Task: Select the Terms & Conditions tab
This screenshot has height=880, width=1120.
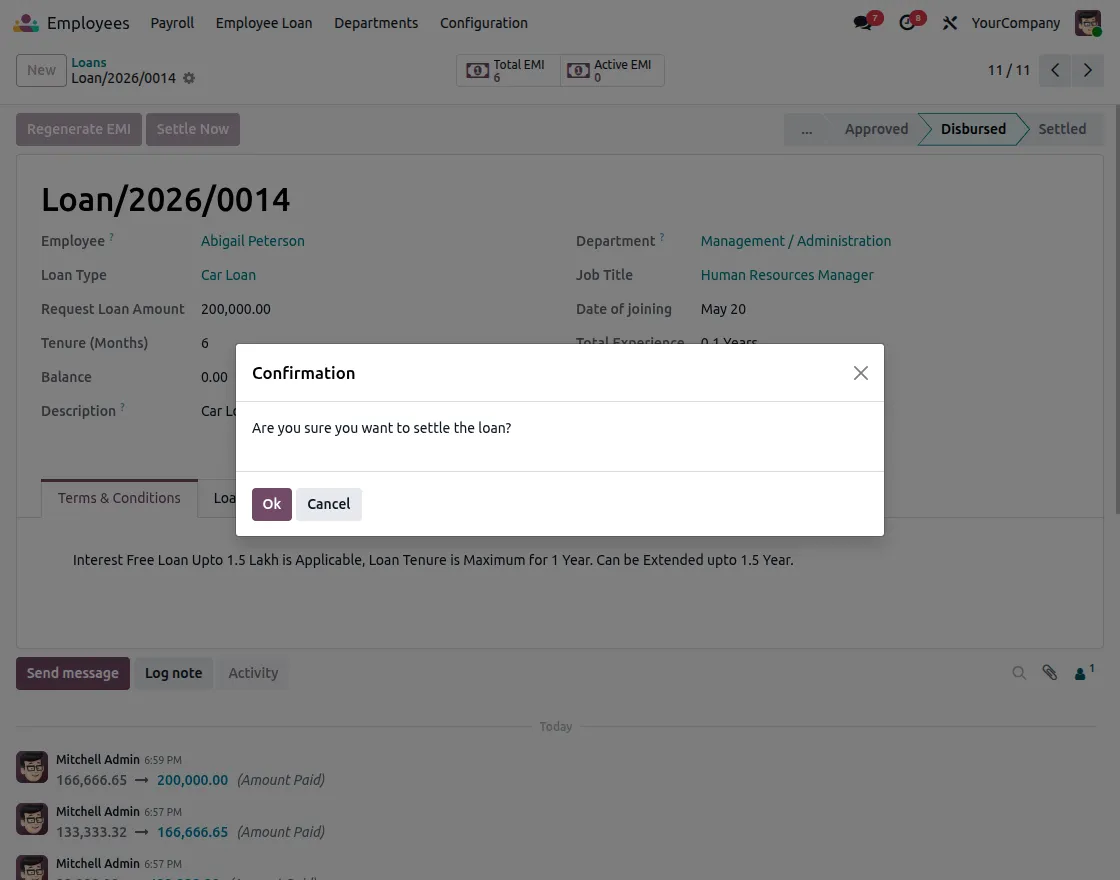Action: (119, 498)
